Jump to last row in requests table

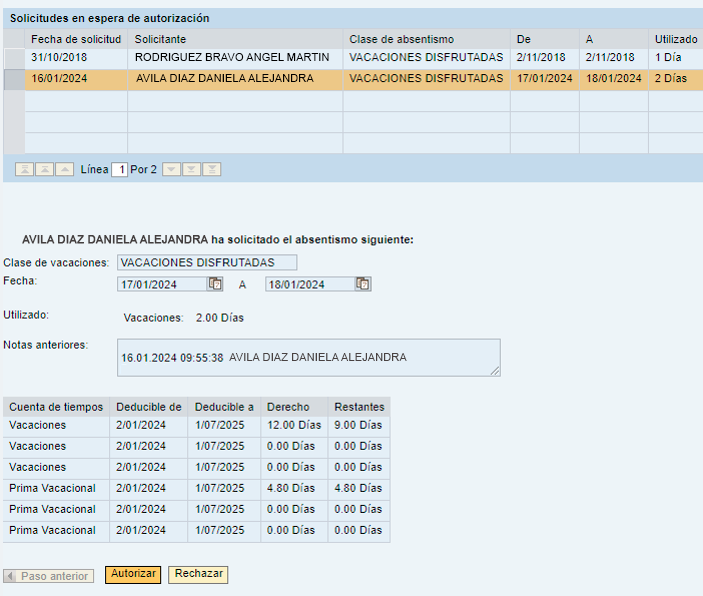click(x=212, y=170)
